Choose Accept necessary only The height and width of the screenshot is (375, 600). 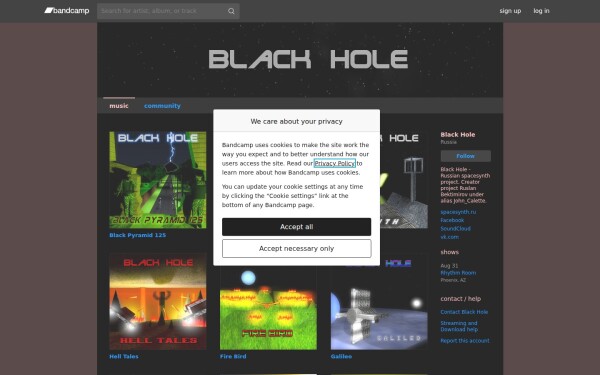pos(297,249)
